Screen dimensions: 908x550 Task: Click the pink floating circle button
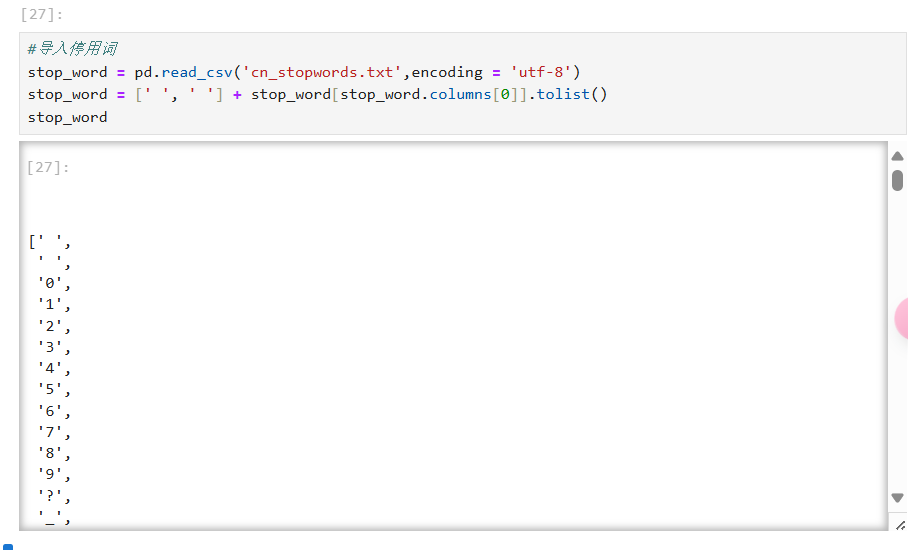click(x=902, y=318)
